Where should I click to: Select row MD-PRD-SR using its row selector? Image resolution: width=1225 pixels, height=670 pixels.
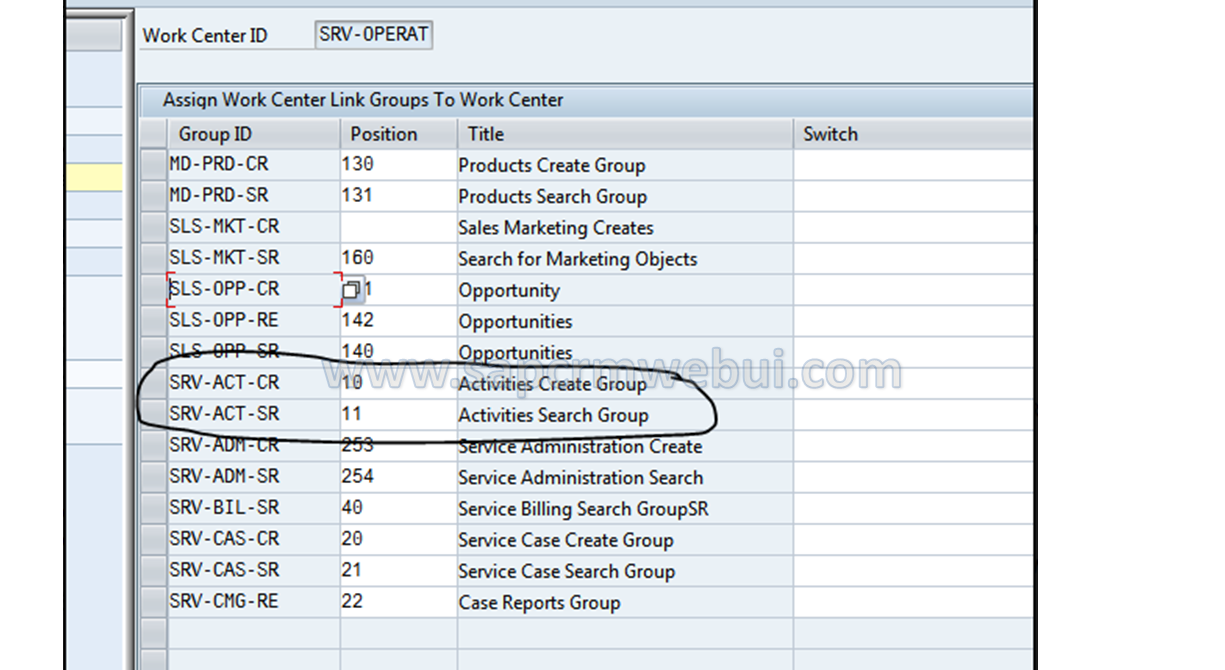(153, 196)
